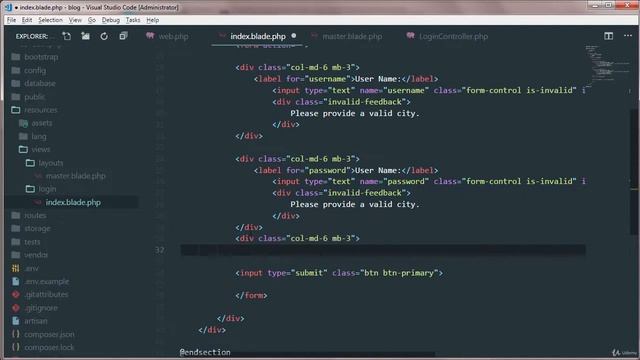Open the Help menu
Viewport: 640px width, 360px height.
coord(153,20)
